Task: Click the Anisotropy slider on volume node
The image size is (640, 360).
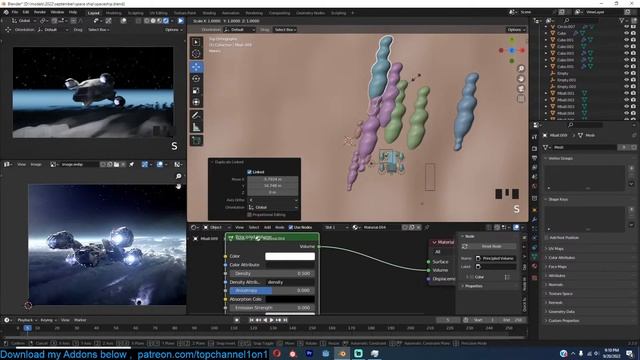Action: [272, 291]
